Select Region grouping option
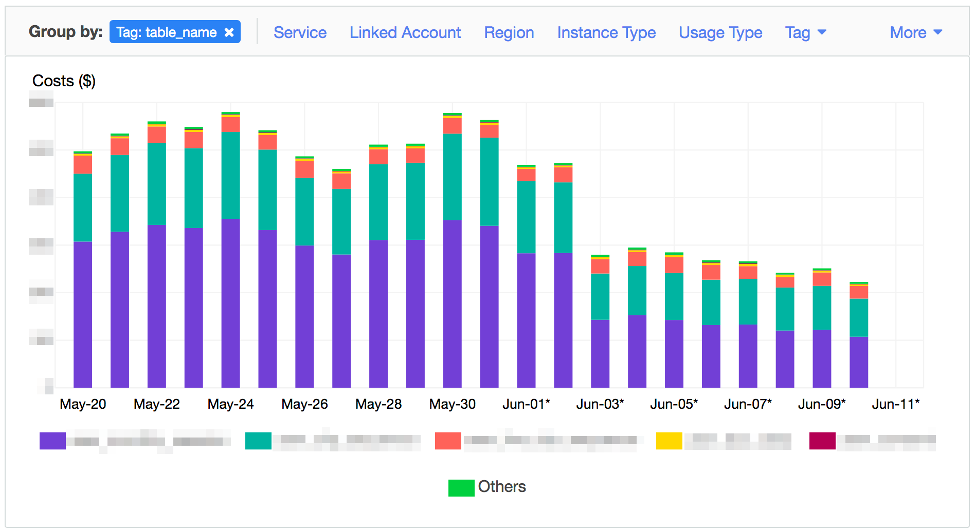Image resolution: width=976 pixels, height=532 pixels. tap(509, 33)
